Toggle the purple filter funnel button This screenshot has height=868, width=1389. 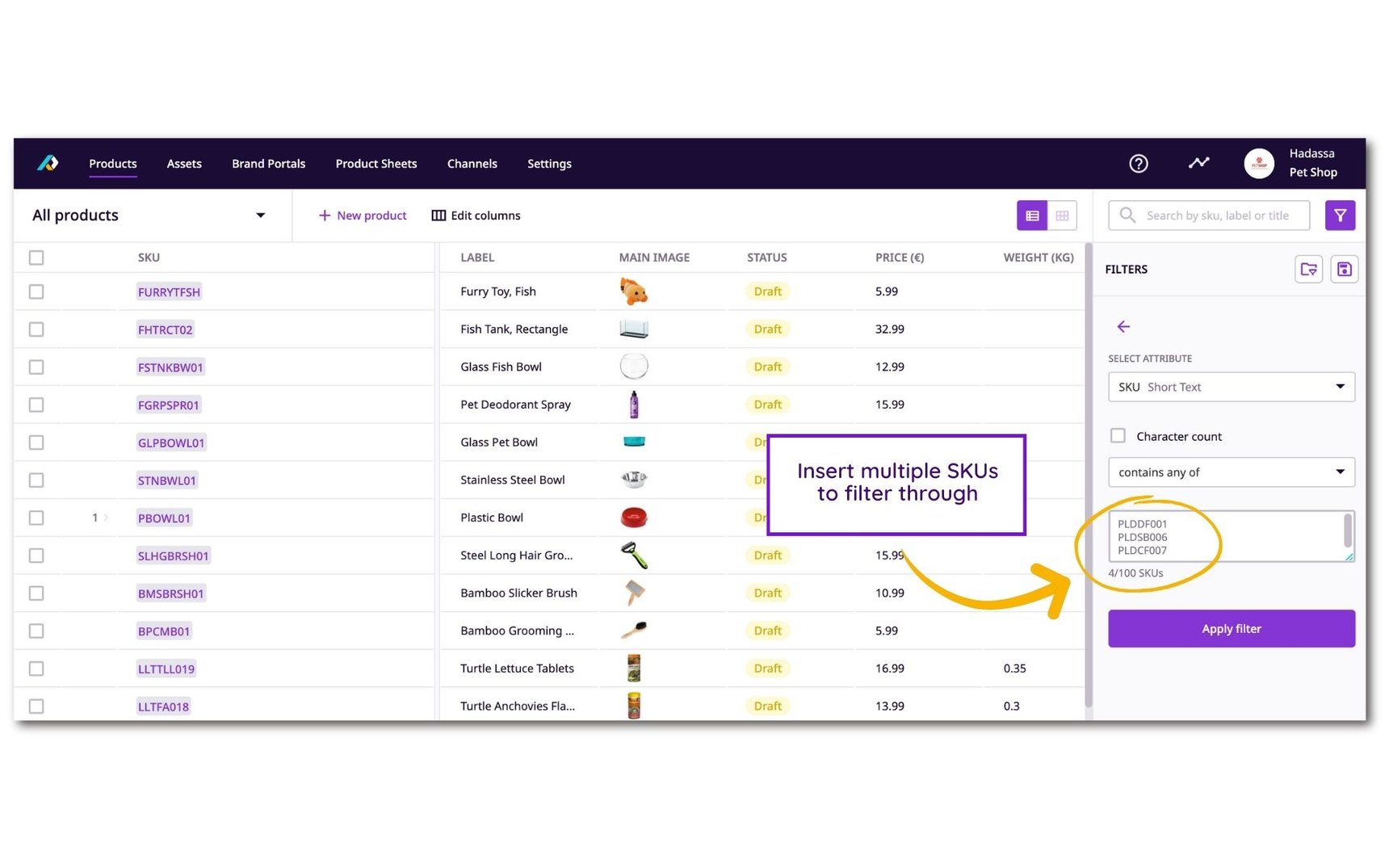pyautogui.click(x=1340, y=216)
